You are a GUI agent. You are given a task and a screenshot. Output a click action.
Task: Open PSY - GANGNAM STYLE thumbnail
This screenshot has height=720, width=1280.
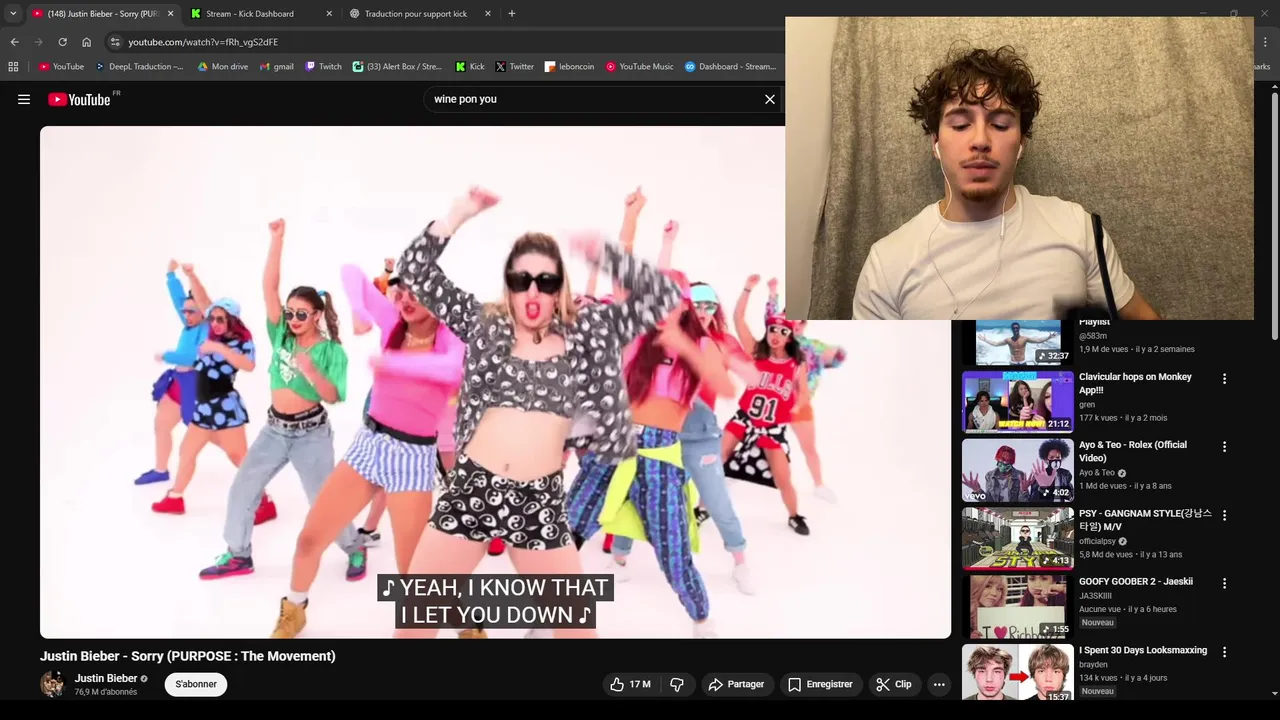[1018, 538]
